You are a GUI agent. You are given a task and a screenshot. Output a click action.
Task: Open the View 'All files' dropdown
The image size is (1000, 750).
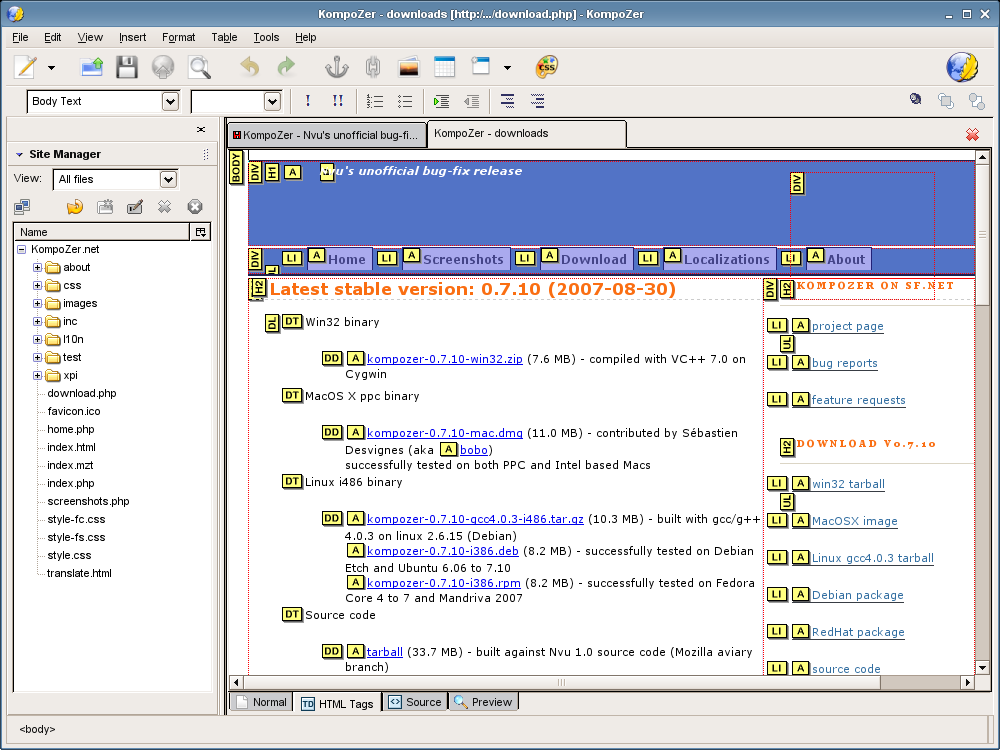[168, 179]
